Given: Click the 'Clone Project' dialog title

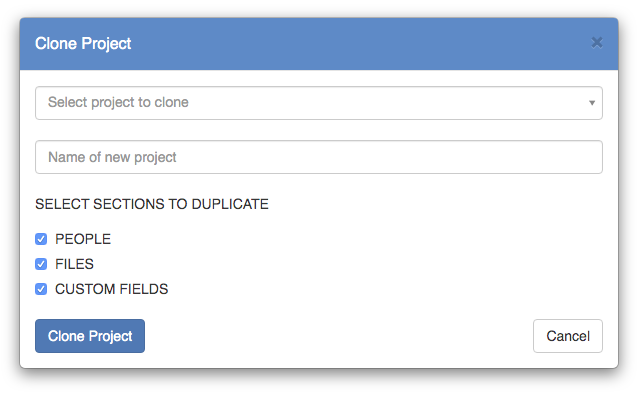Looking at the screenshot, I should point(83,44).
